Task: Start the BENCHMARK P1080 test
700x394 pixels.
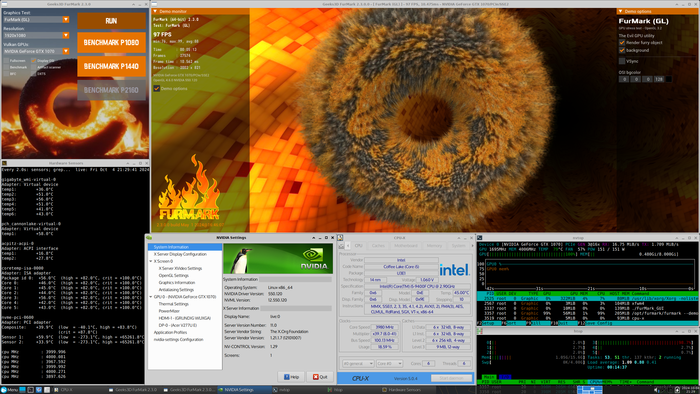Action: click(111, 42)
